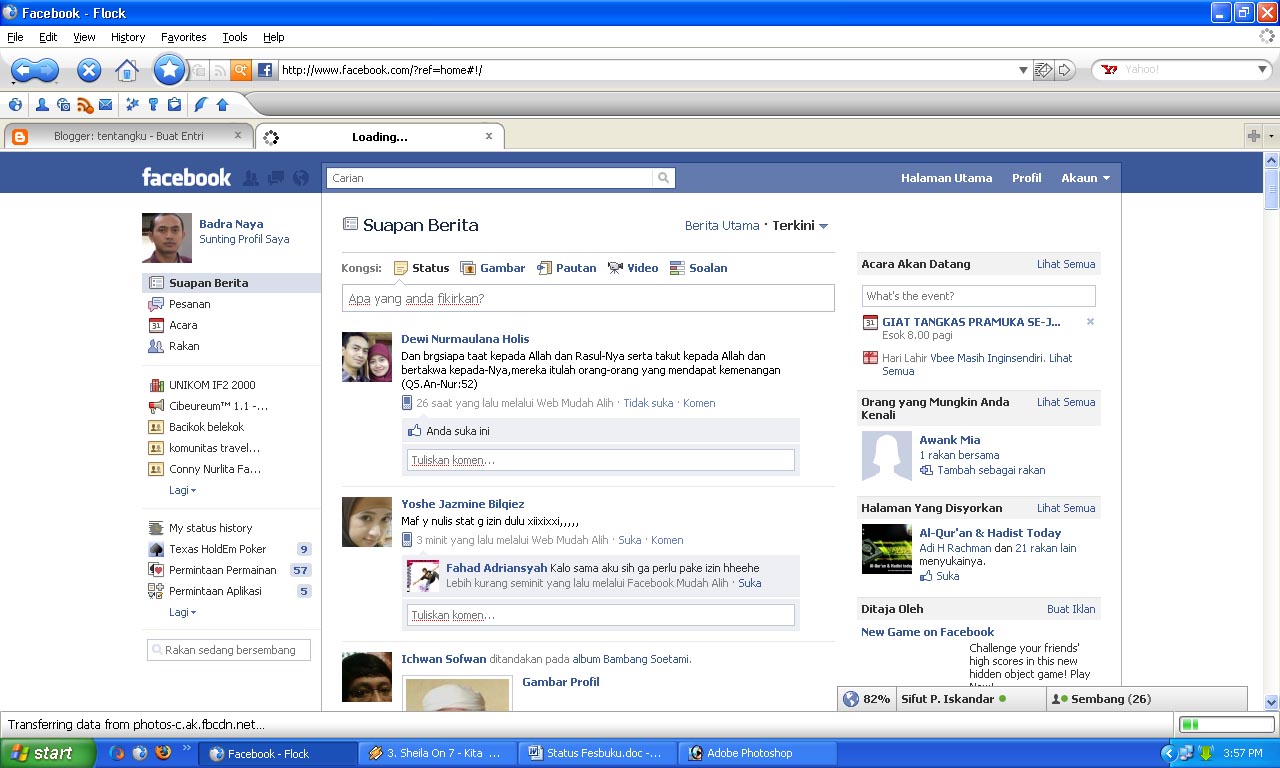Open the Berita Utama feed
Screen dimensions: 1280x768
point(722,226)
